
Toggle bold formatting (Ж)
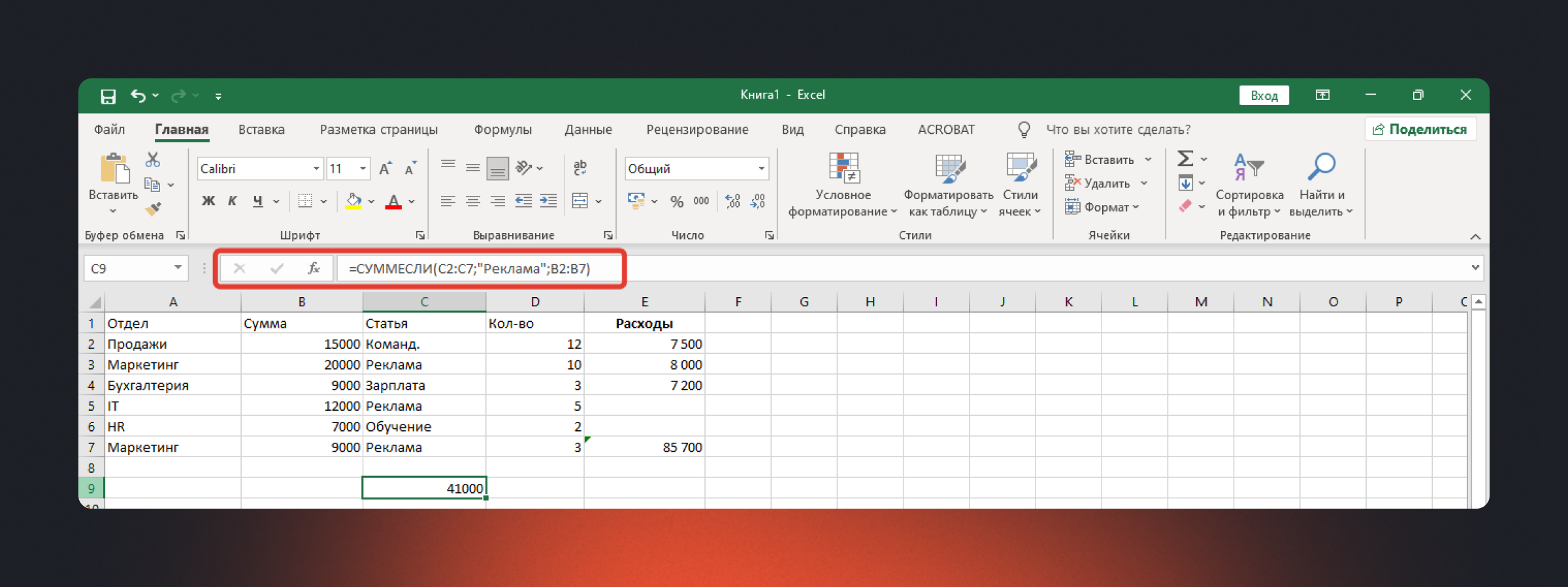pos(208,201)
